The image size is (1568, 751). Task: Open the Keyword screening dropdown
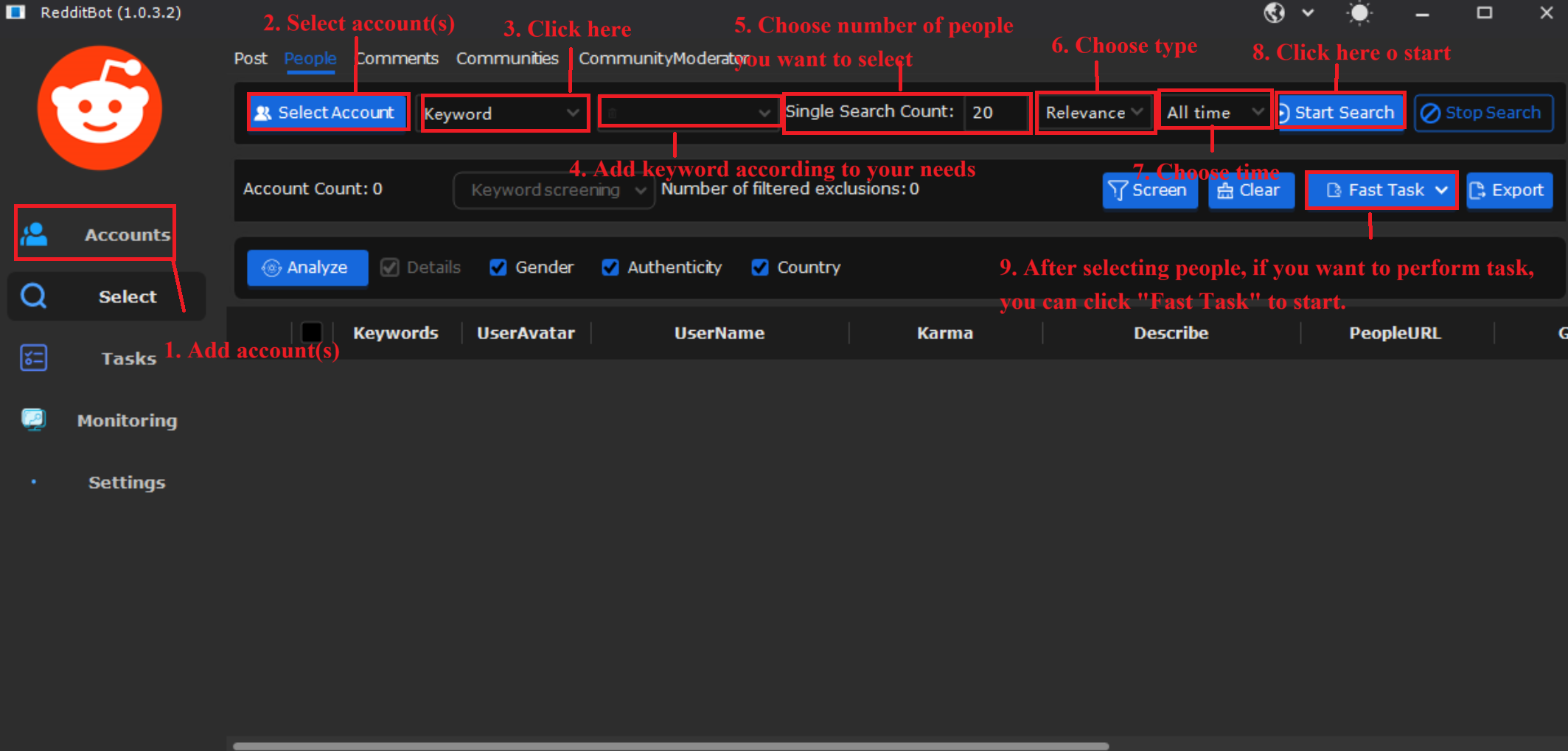(x=554, y=190)
